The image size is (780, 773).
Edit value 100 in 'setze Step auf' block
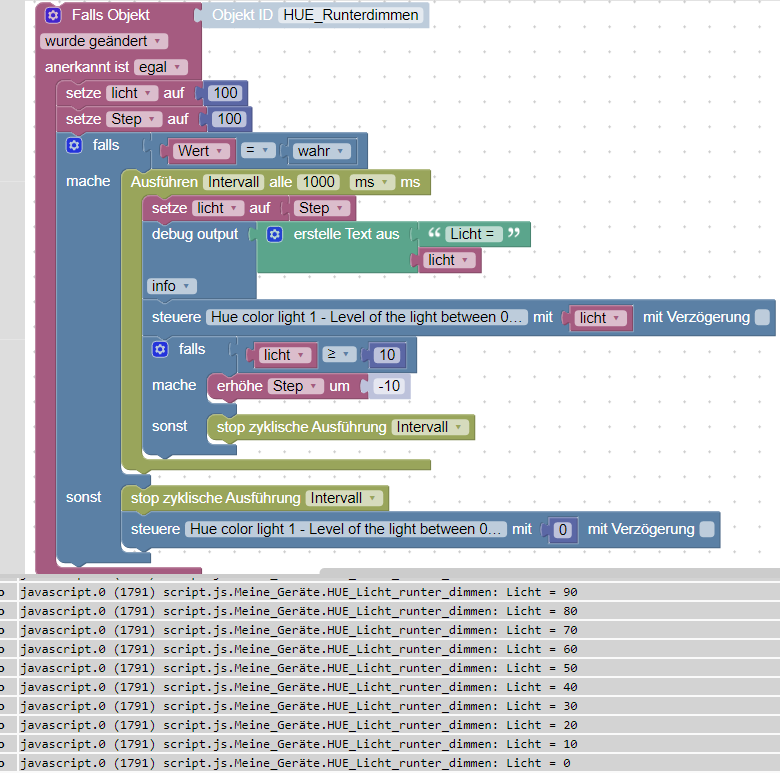[229, 119]
